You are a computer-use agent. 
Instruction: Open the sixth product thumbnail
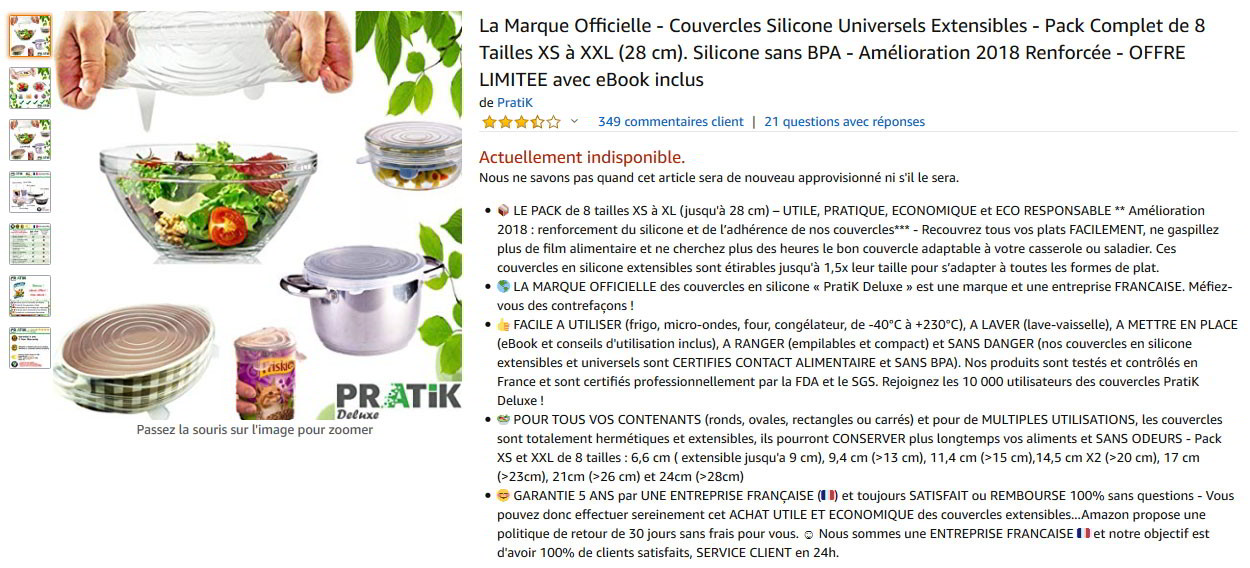tap(30, 296)
